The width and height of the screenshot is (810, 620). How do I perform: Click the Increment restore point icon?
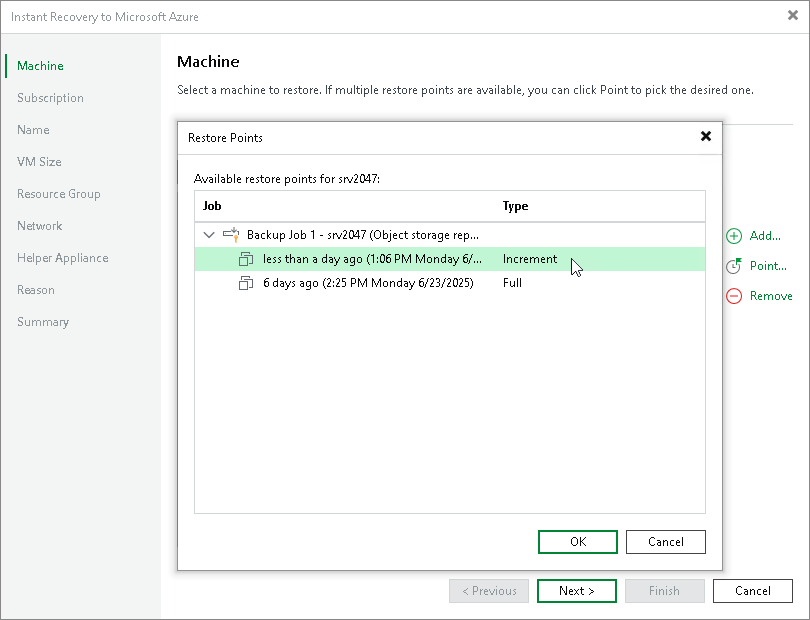246,259
